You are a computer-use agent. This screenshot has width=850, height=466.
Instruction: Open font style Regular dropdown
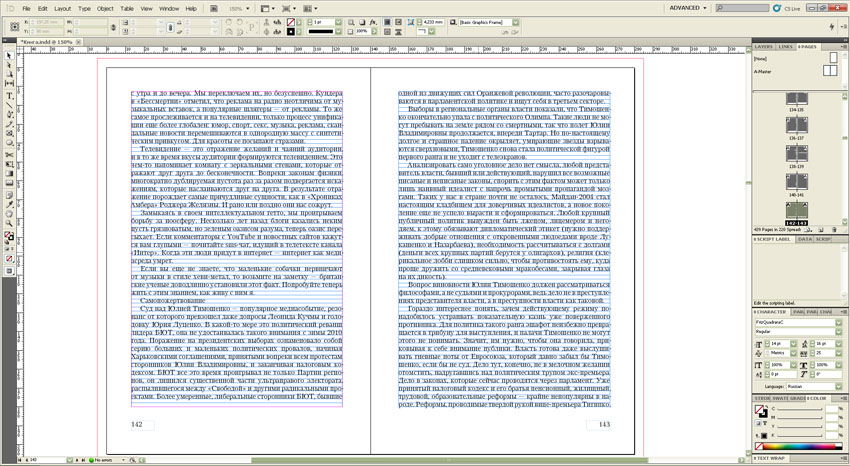[839, 331]
